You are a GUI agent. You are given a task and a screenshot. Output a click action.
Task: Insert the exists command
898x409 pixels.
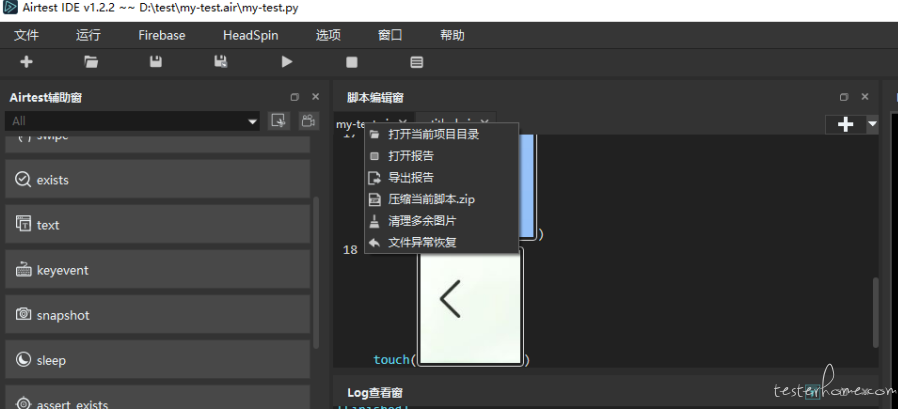pyautogui.click(x=157, y=179)
